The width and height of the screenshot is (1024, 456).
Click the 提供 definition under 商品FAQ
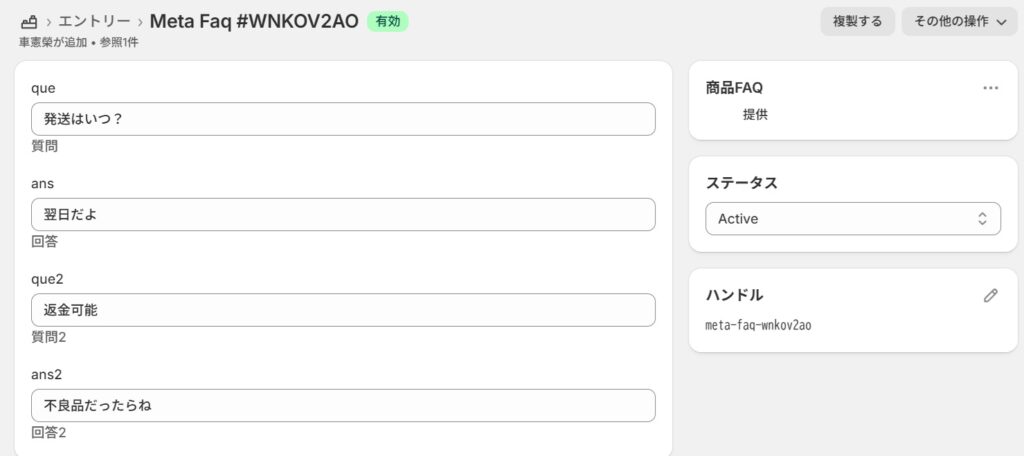[x=755, y=115]
